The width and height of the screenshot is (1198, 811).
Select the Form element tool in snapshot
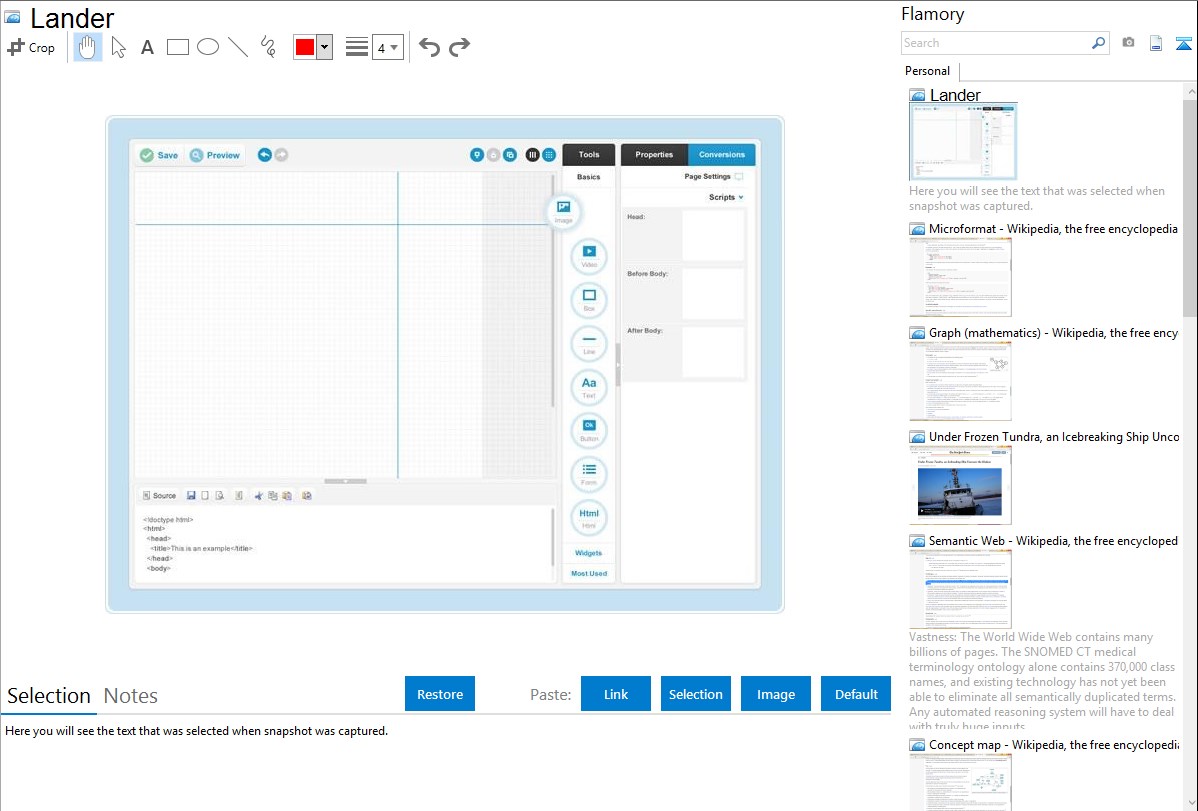point(589,473)
